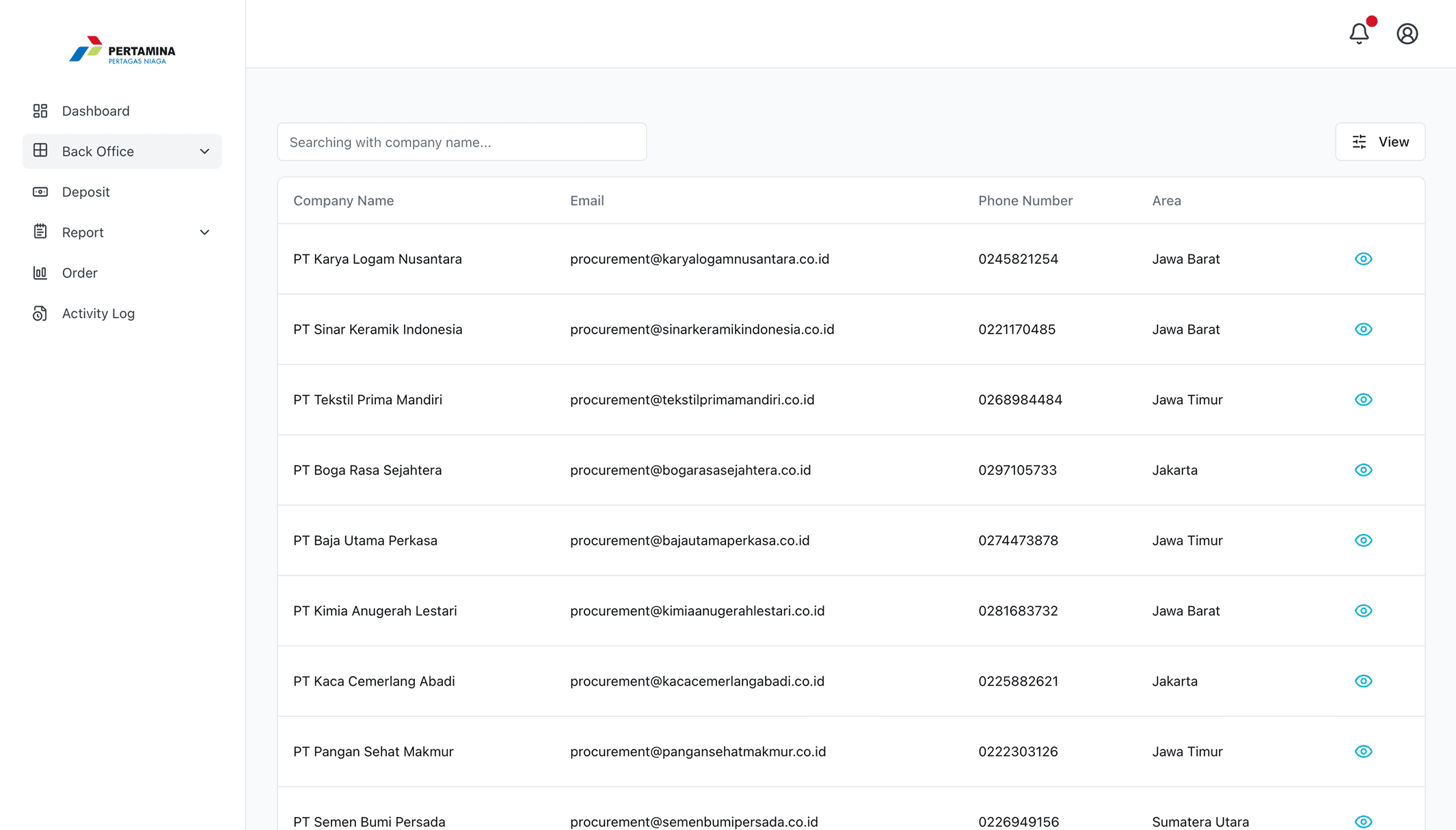Select PT Pangan Sehat Makmur name
This screenshot has width=1456, height=830.
(x=373, y=752)
